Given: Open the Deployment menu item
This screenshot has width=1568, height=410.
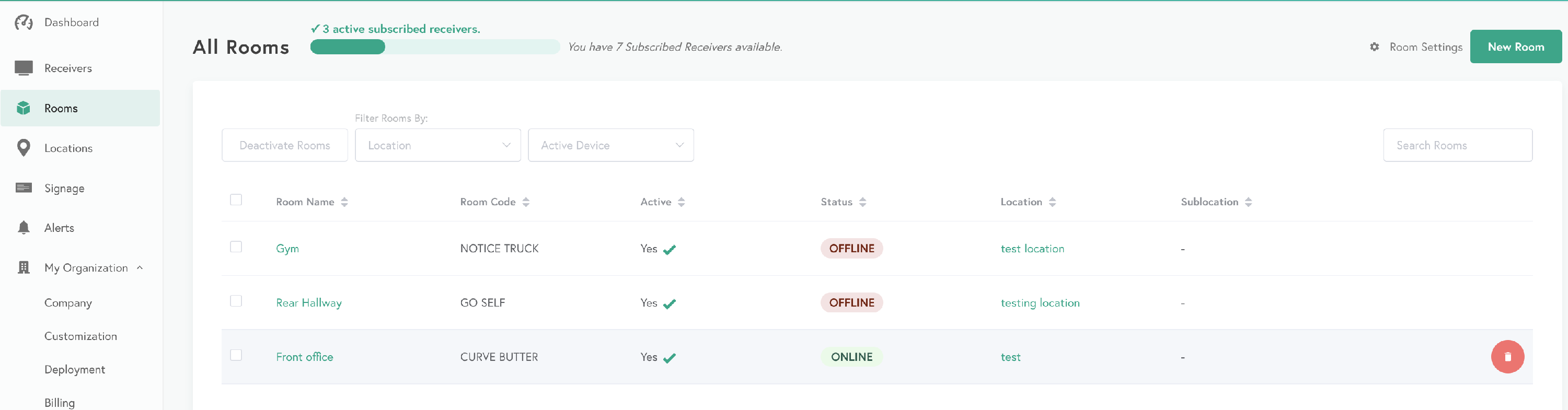Looking at the screenshot, I should (74, 369).
